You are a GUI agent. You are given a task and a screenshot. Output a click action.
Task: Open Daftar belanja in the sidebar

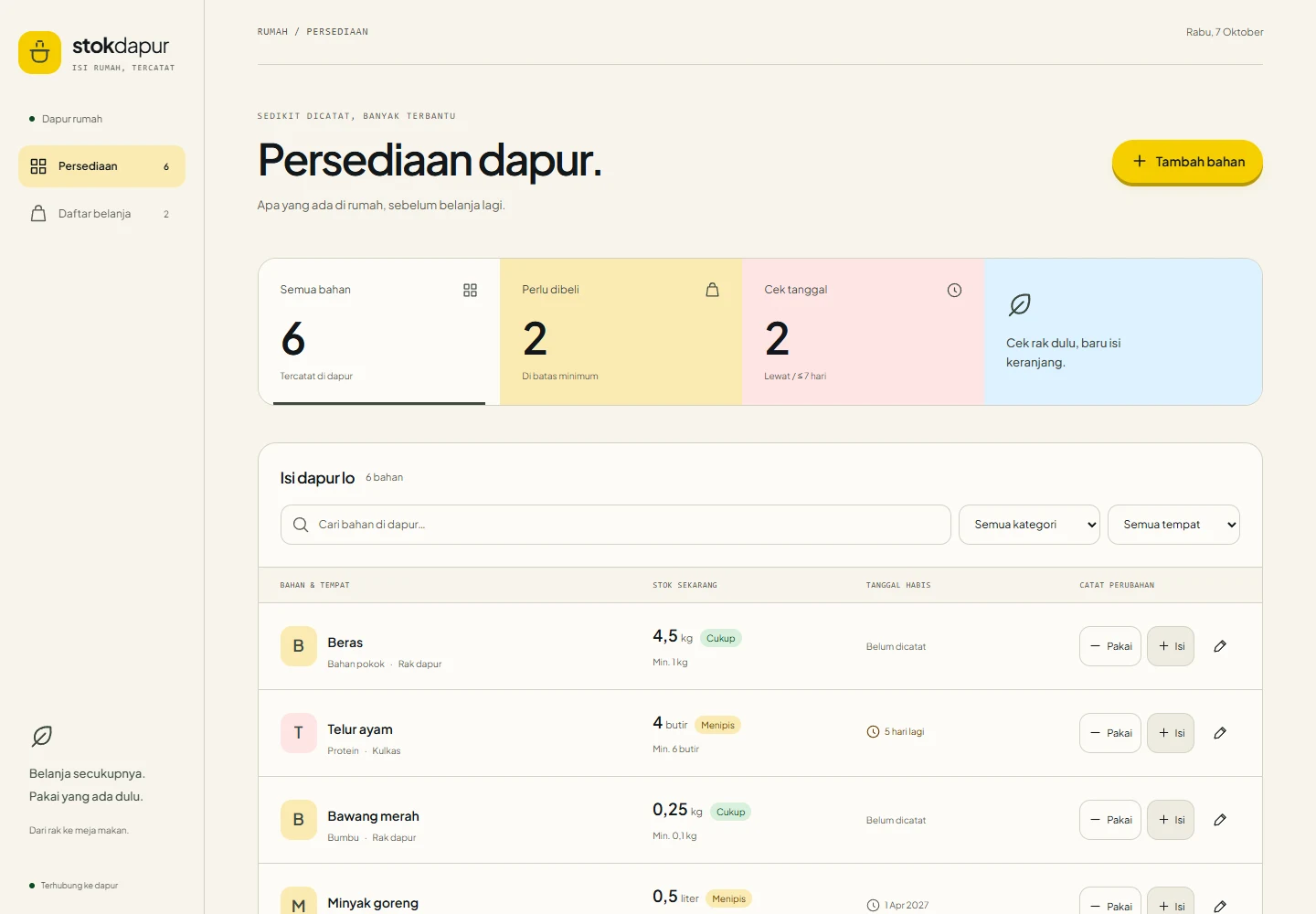(101, 214)
